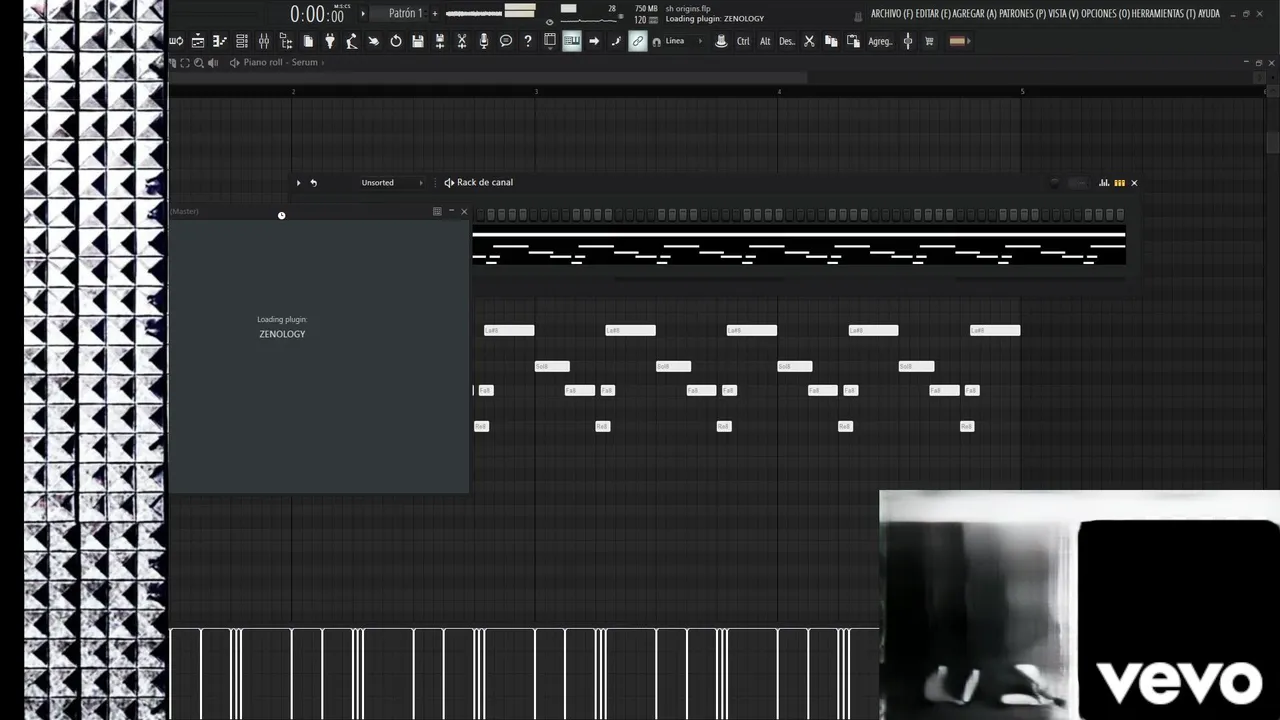Toggle the piano roll speaker preview icon
Screen dimensions: 1280x720
(x=213, y=62)
